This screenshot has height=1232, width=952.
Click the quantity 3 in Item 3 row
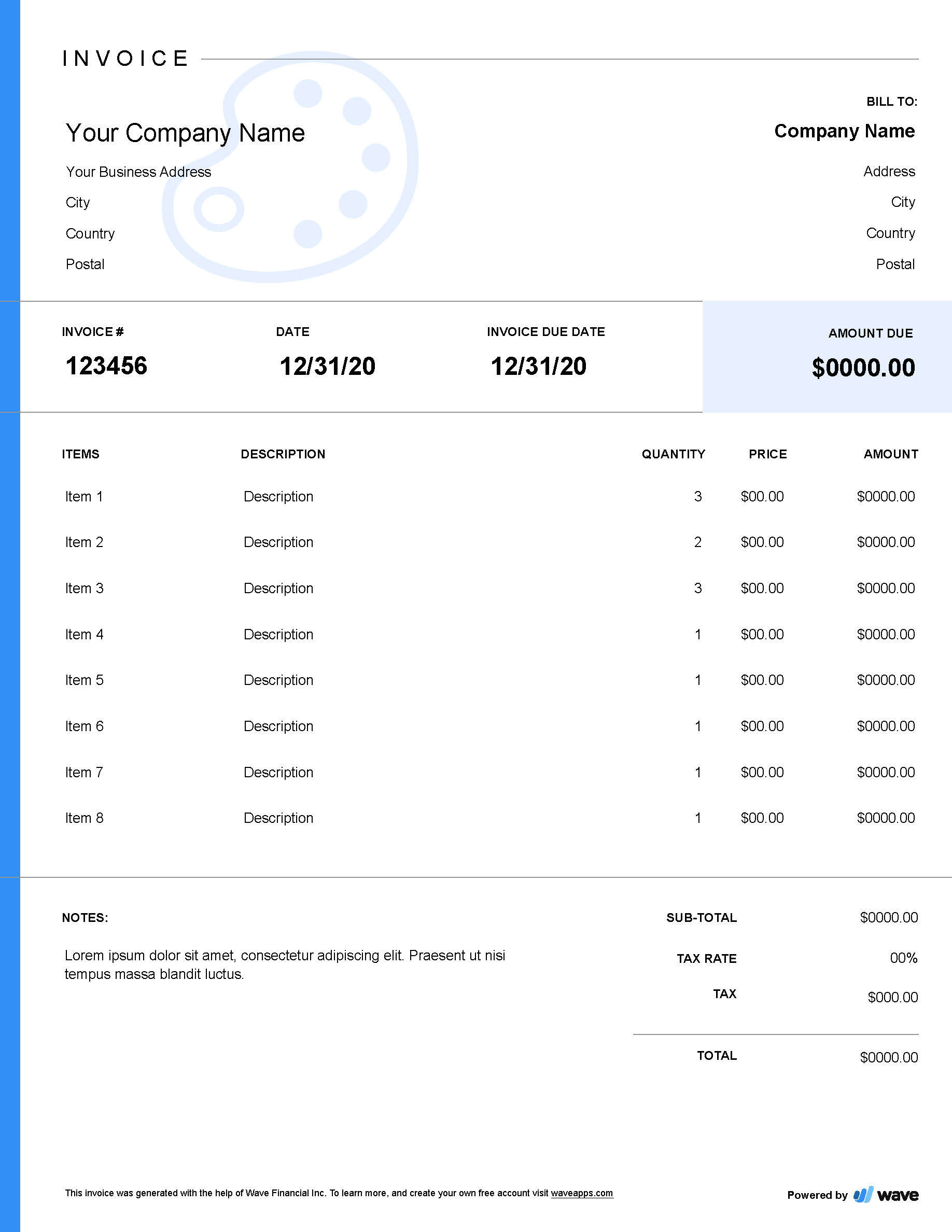697,589
